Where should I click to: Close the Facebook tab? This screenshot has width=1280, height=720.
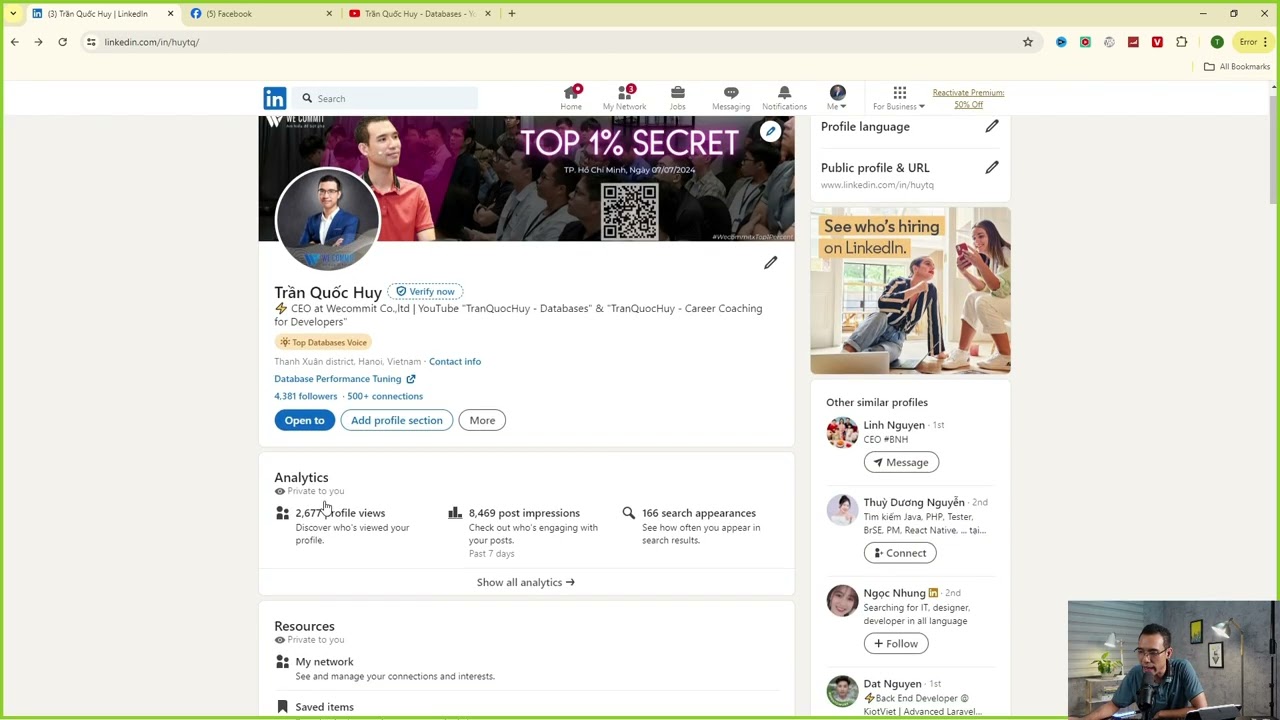coord(329,14)
